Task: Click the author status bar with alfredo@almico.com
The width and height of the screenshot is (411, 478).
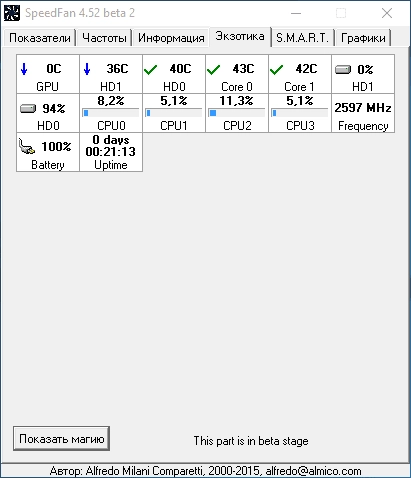Action: pyautogui.click(x=205, y=471)
